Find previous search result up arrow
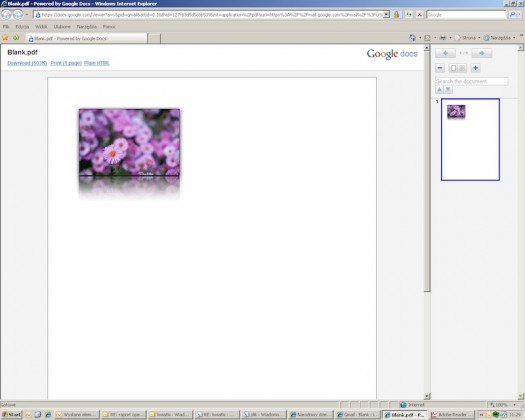The height and width of the screenshot is (420, 525). 439,89
